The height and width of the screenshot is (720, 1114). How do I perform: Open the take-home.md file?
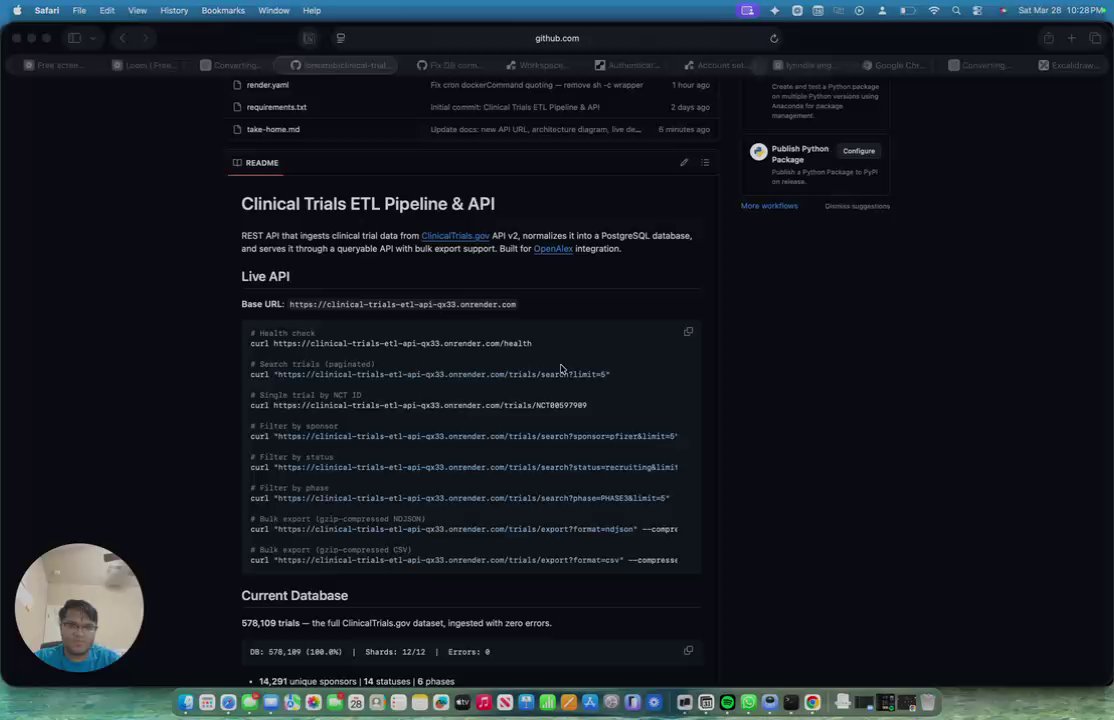pos(273,129)
